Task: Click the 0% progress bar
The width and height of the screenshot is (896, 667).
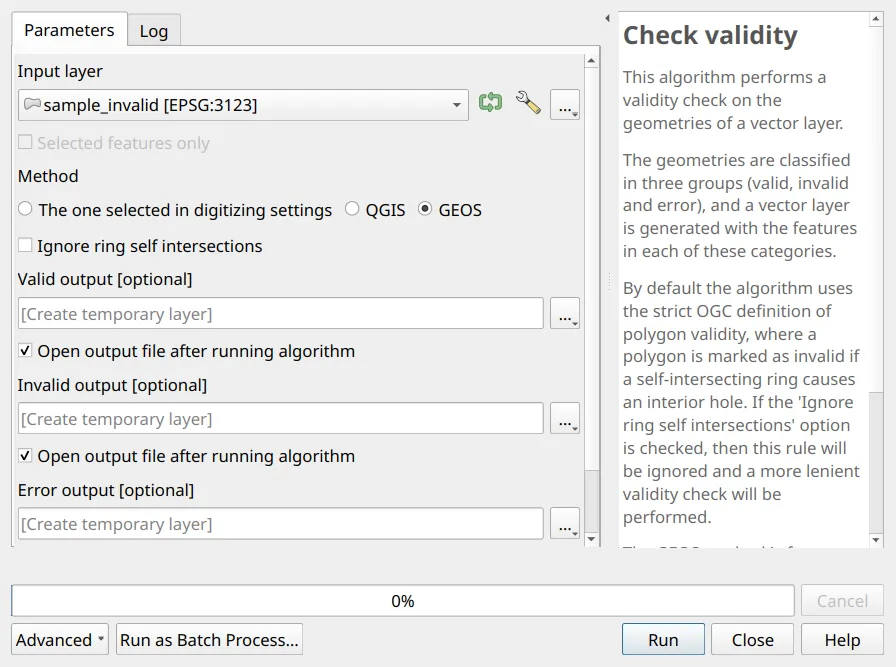Action: [x=403, y=601]
